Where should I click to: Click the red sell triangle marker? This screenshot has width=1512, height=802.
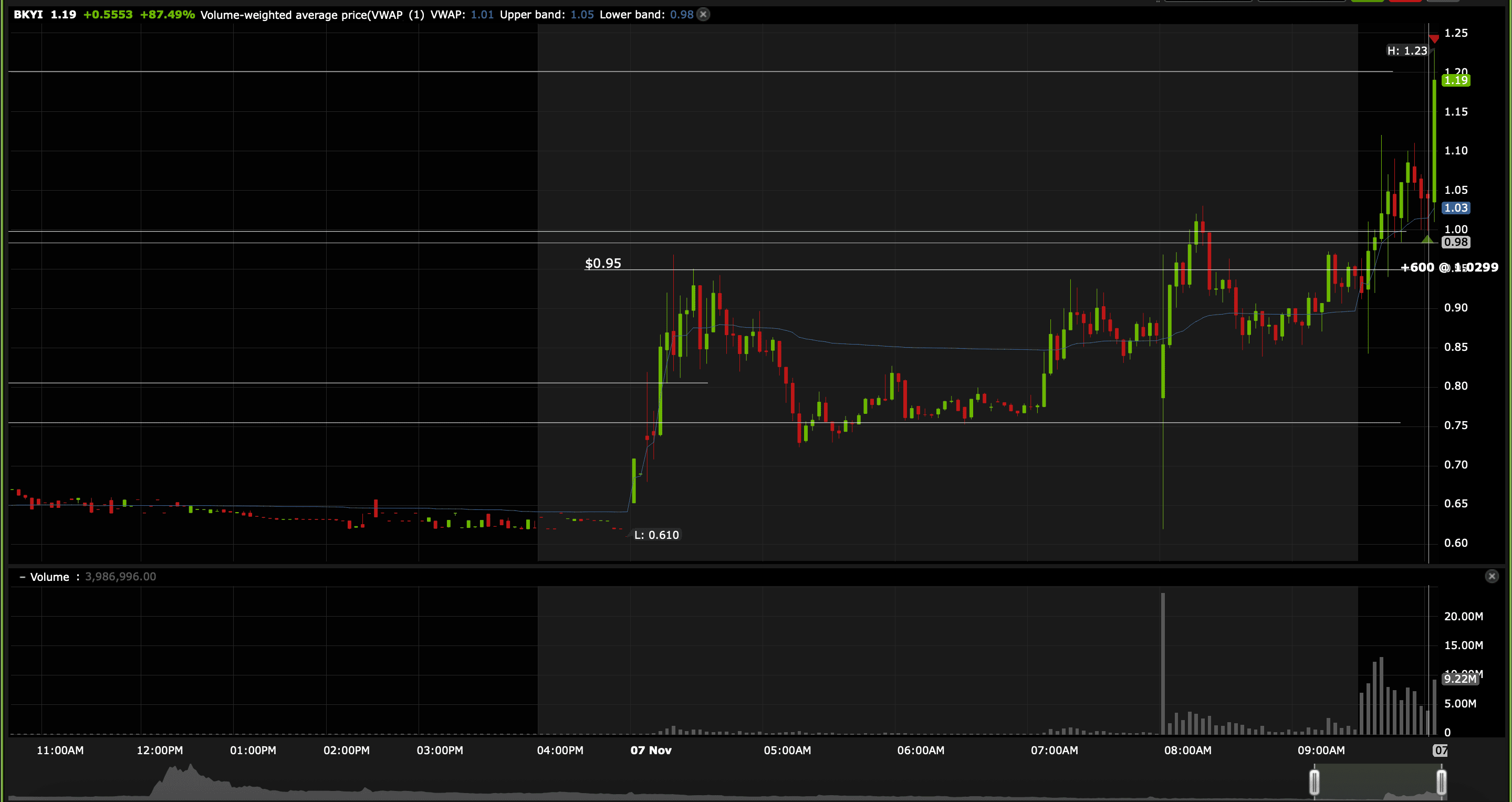point(1434,39)
